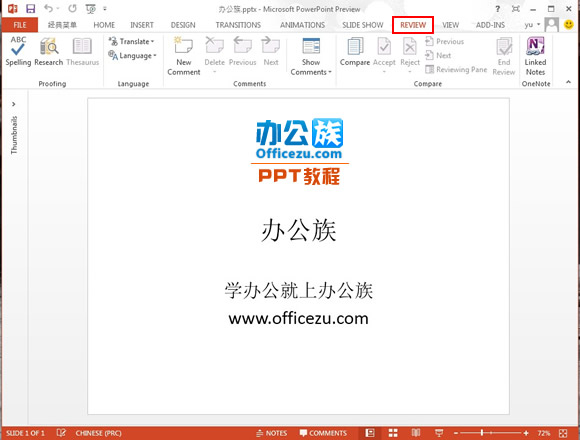580x440 pixels.
Task: Click the Accept change icon
Action: click(x=384, y=47)
